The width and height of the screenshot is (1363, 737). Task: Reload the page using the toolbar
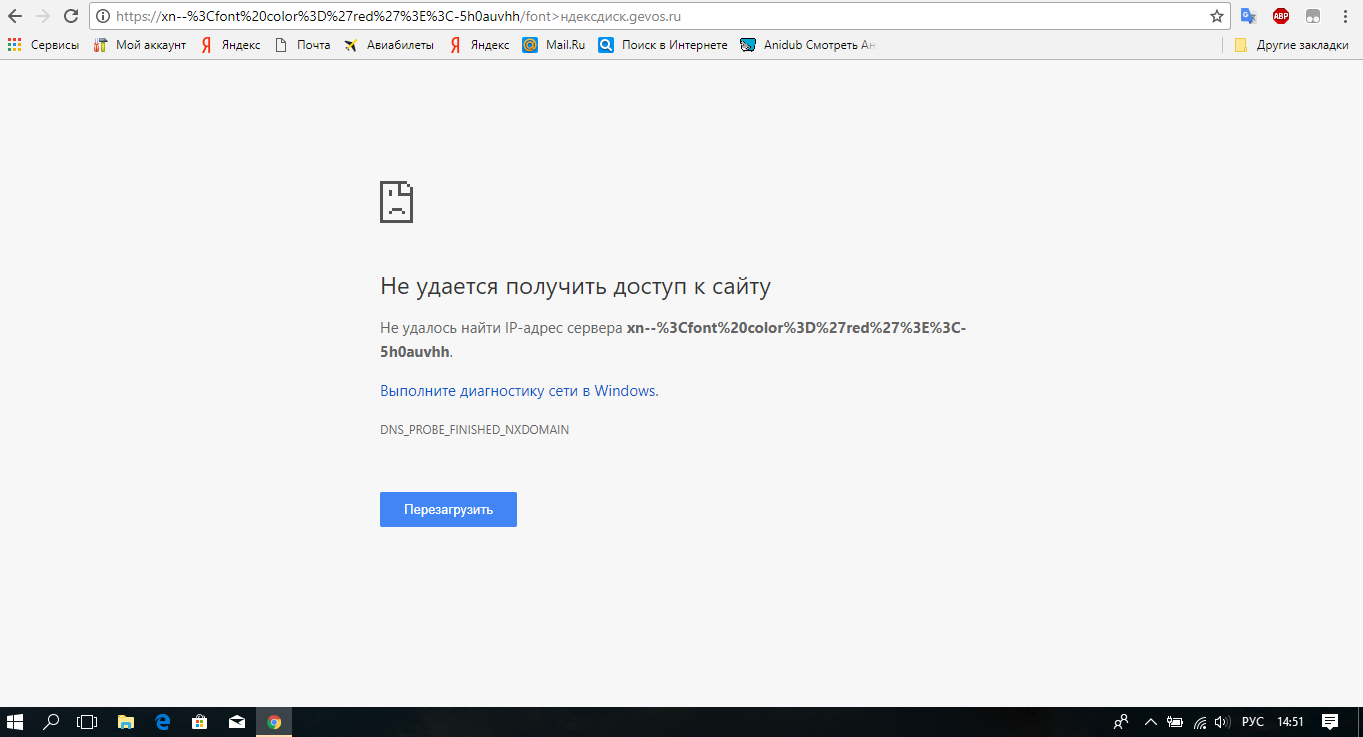coord(70,16)
